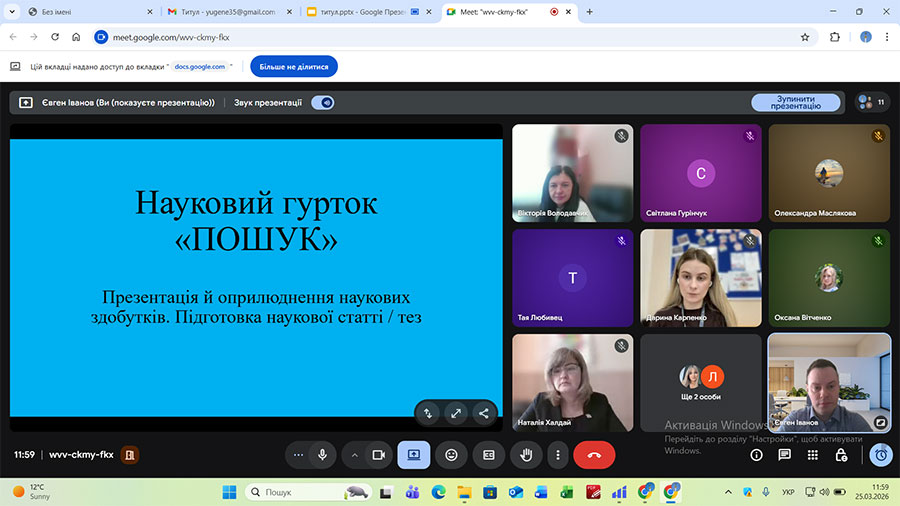Viewport: 900px width, 506px height.
Task: Open the meeting details info icon
Action: coord(756,455)
